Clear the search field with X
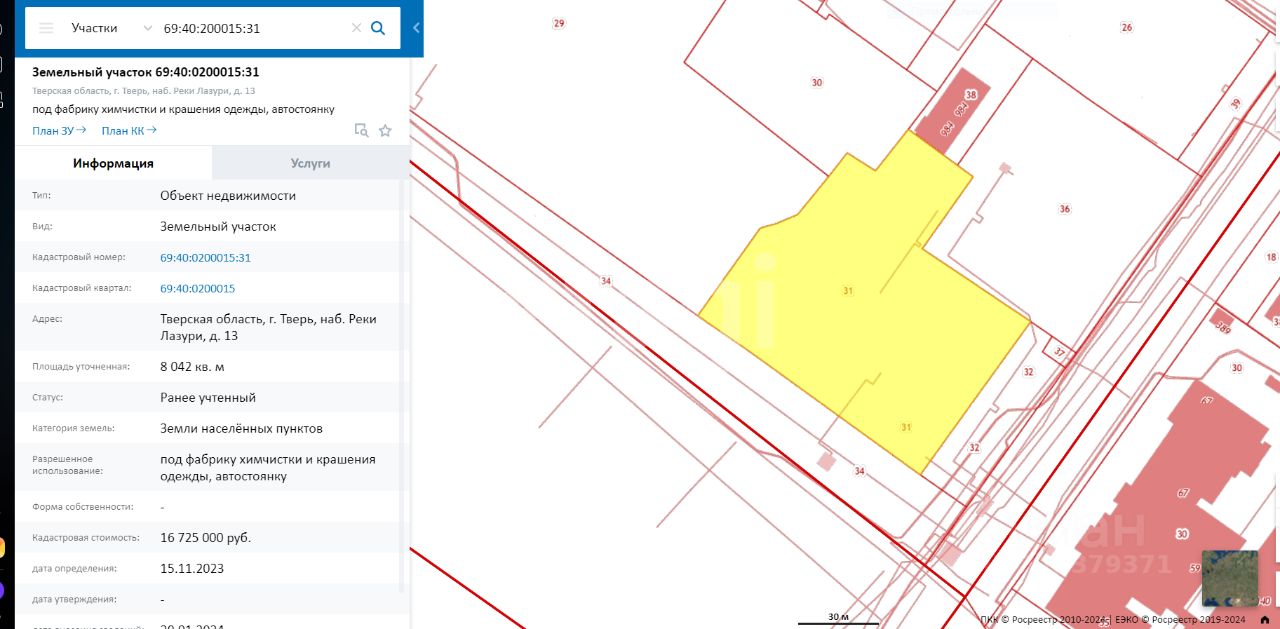This screenshot has width=1280, height=629. coord(356,28)
